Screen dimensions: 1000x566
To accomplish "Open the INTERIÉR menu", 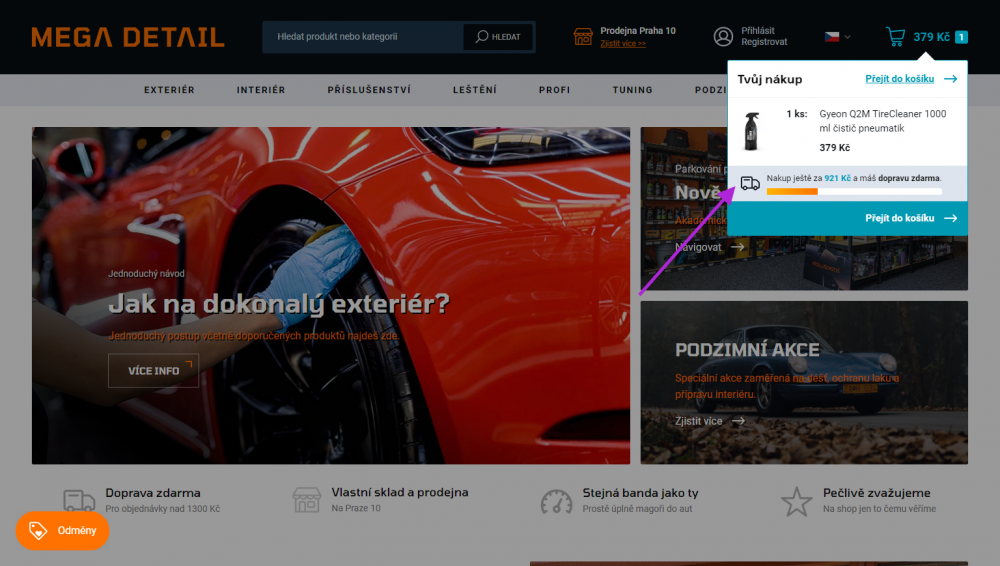I will [x=261, y=90].
